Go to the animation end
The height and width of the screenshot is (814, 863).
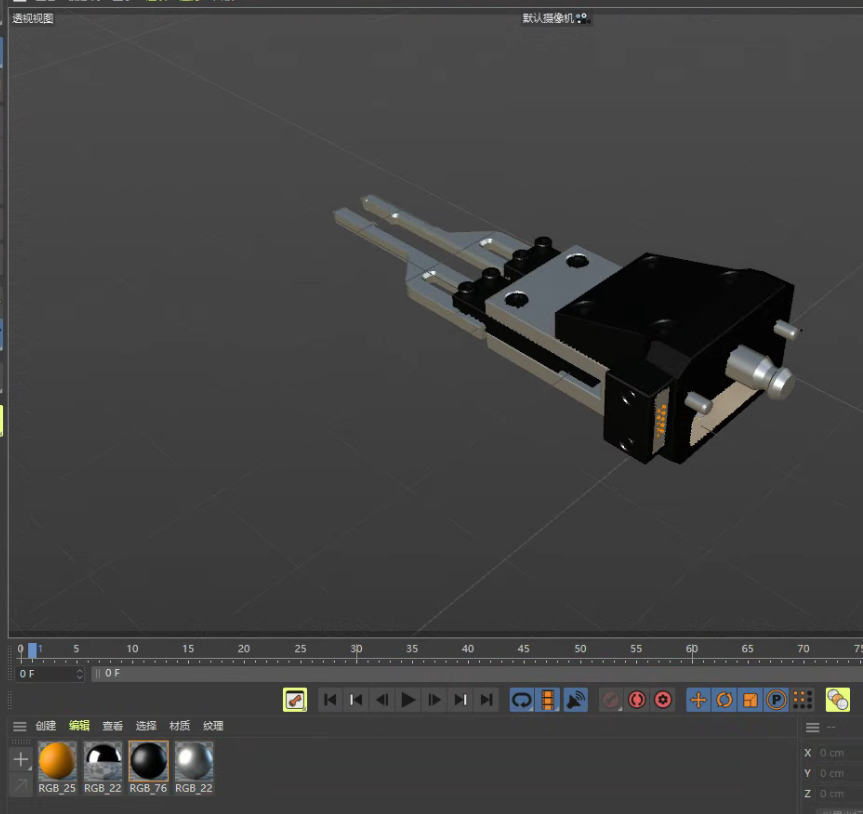pyautogui.click(x=486, y=700)
